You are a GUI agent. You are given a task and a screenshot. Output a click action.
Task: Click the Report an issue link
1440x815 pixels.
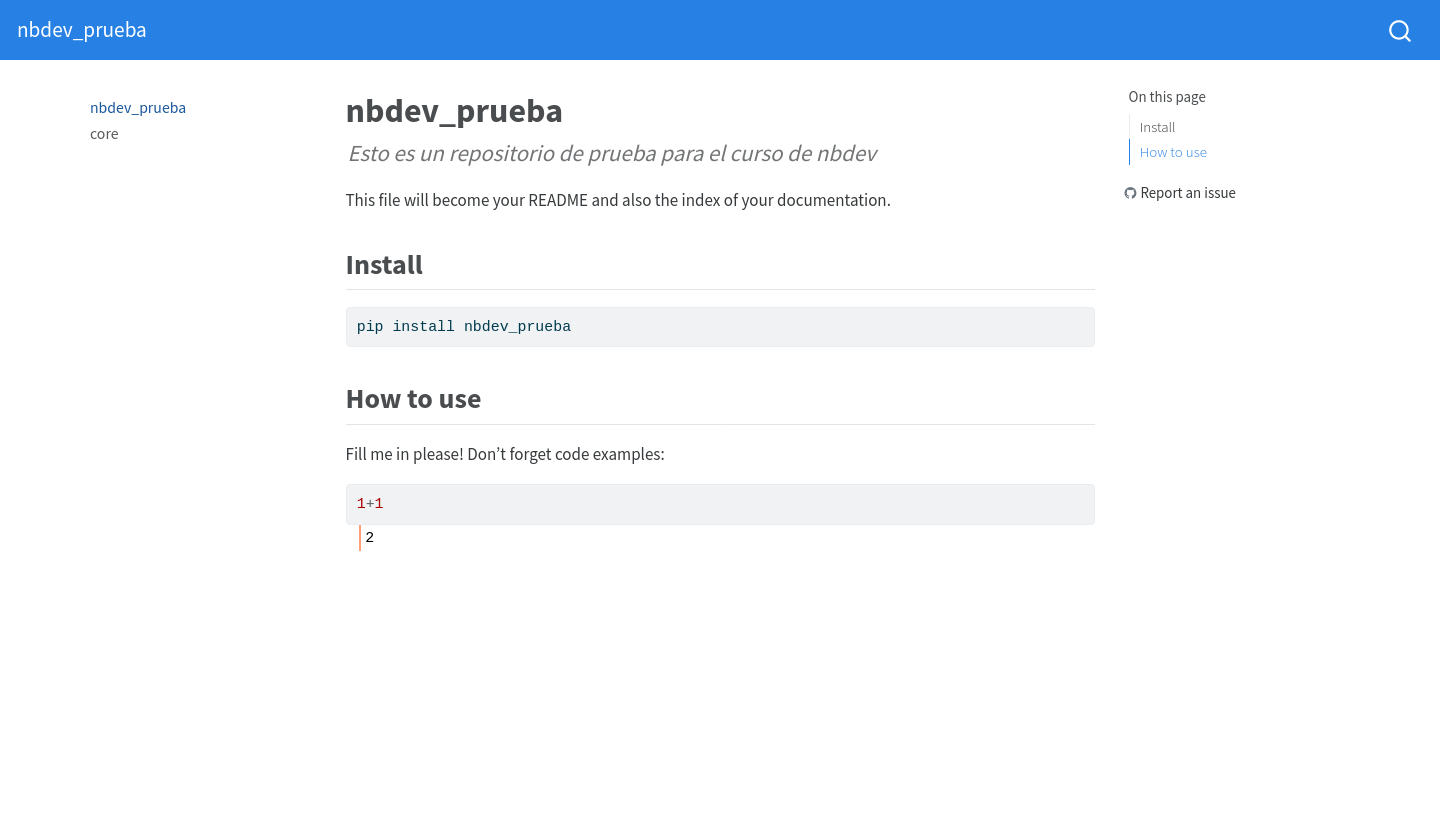[1187, 193]
